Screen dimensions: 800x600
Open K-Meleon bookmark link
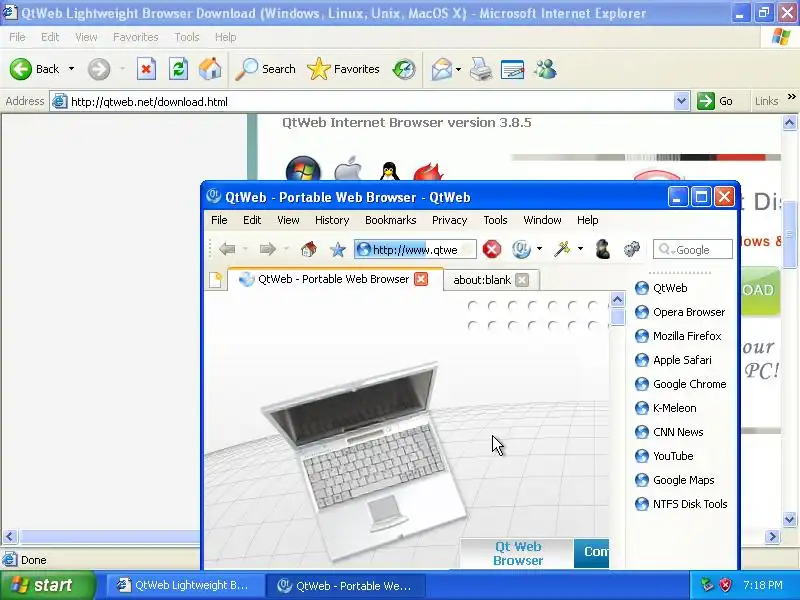click(666, 408)
